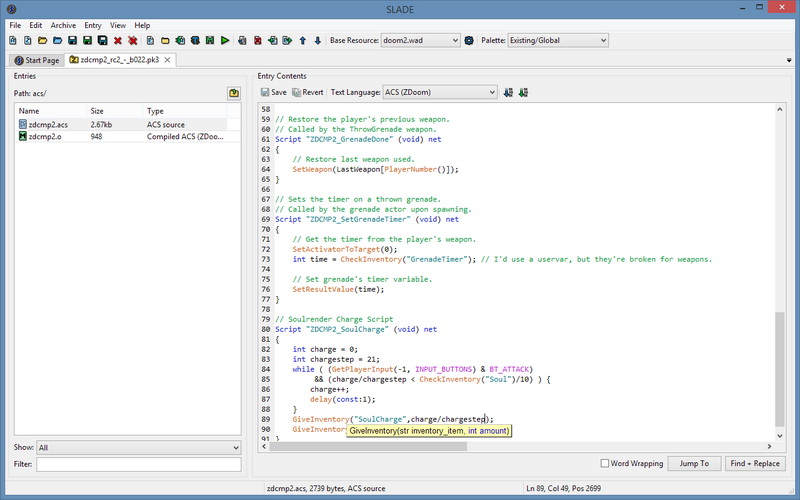
Task: Click the green Run archive play icon
Action: (226, 41)
